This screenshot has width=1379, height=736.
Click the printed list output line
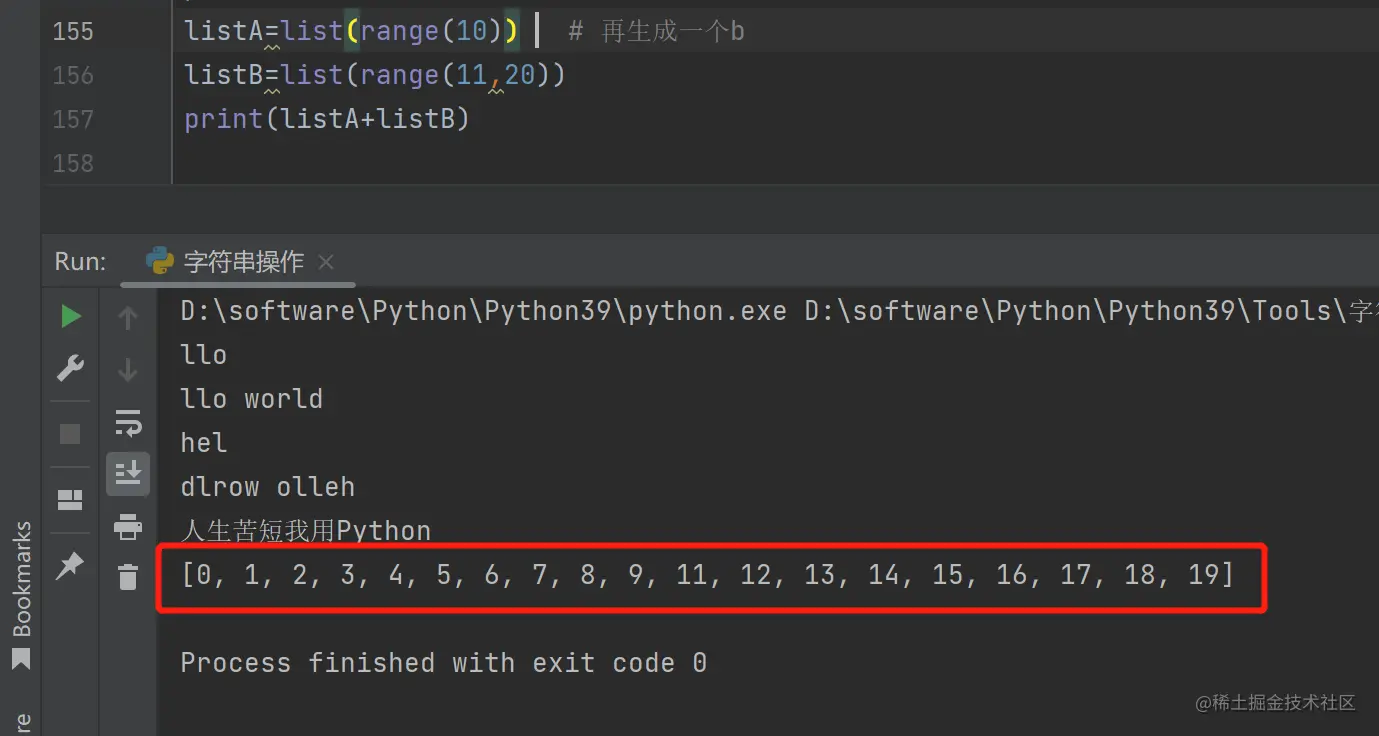[707, 575]
